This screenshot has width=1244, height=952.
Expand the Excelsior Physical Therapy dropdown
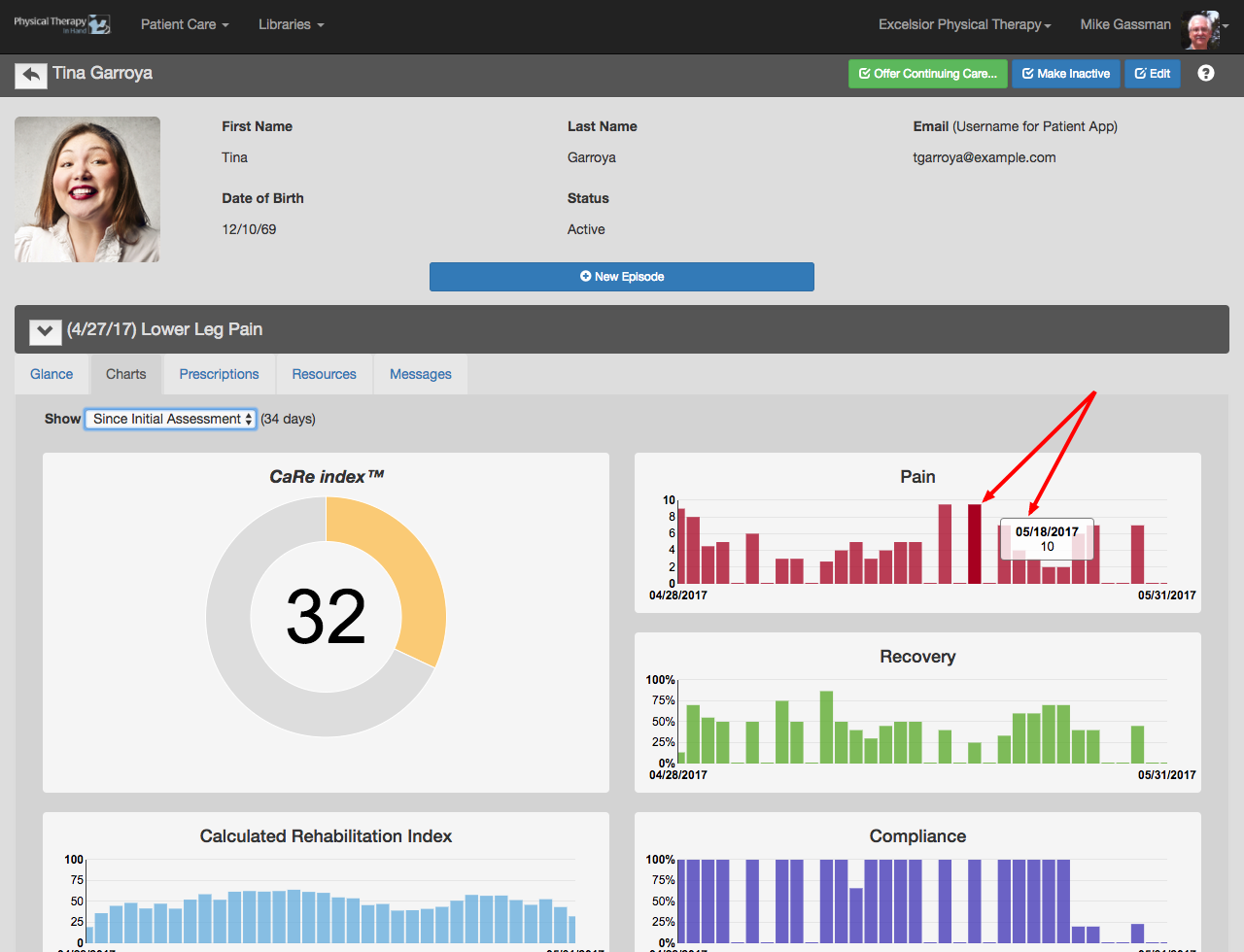coord(964,24)
